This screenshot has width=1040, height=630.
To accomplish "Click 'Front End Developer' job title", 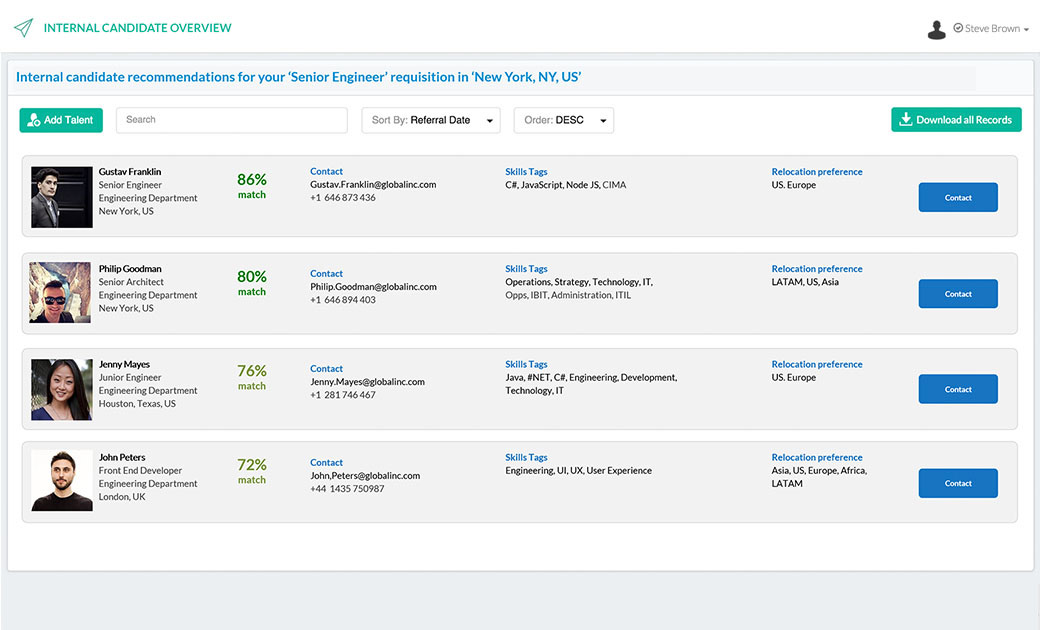I will point(140,470).
